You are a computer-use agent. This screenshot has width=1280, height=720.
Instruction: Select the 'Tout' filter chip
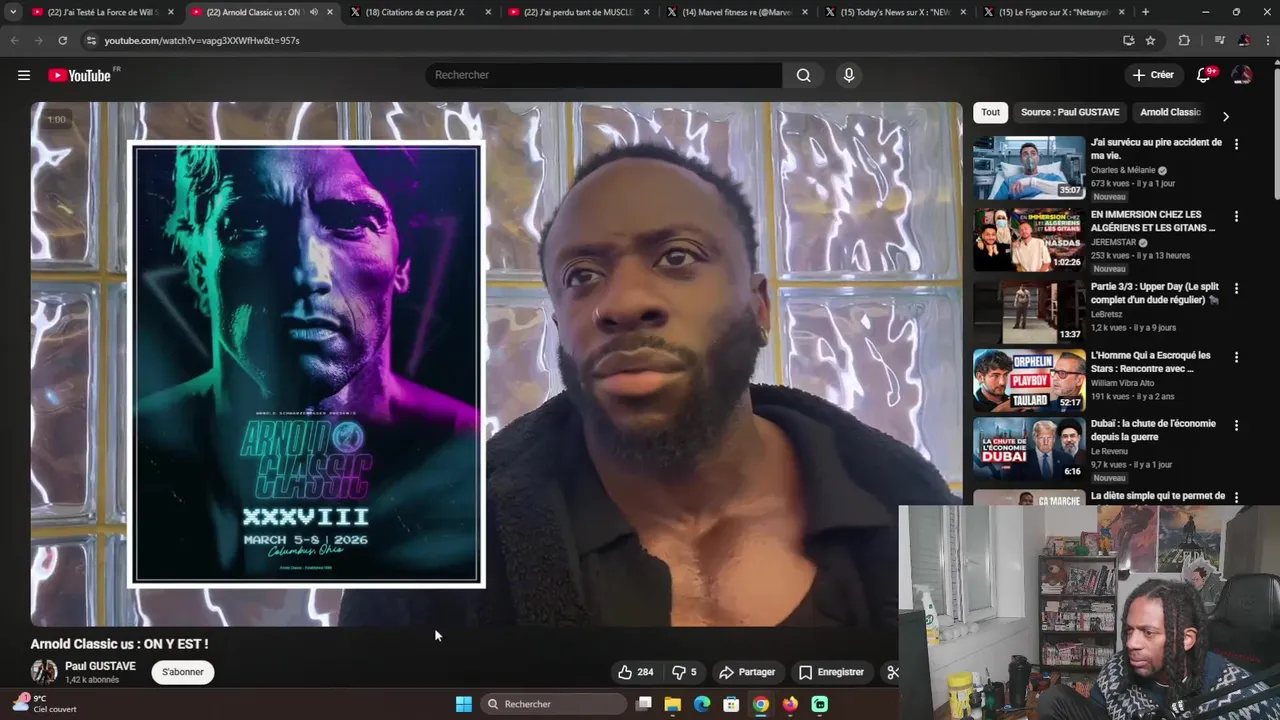[x=990, y=112]
